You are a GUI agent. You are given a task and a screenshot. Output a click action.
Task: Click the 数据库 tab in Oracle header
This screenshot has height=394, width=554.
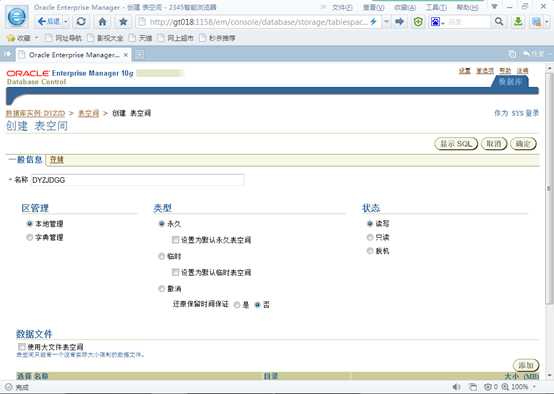coord(510,82)
